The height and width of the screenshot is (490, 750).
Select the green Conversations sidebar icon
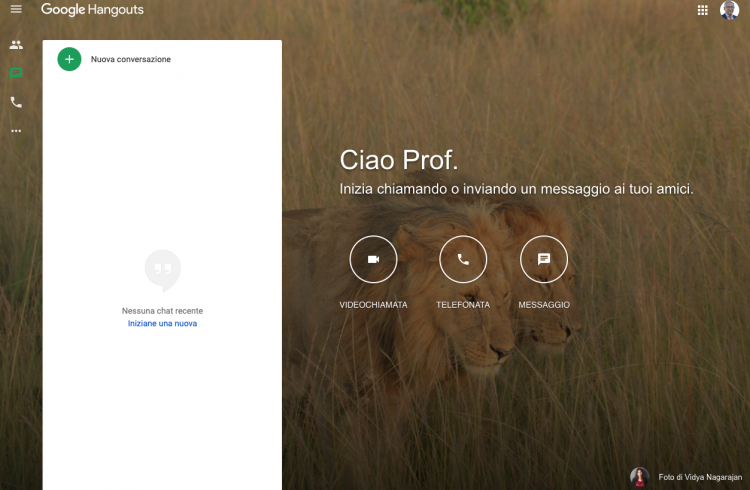16,73
